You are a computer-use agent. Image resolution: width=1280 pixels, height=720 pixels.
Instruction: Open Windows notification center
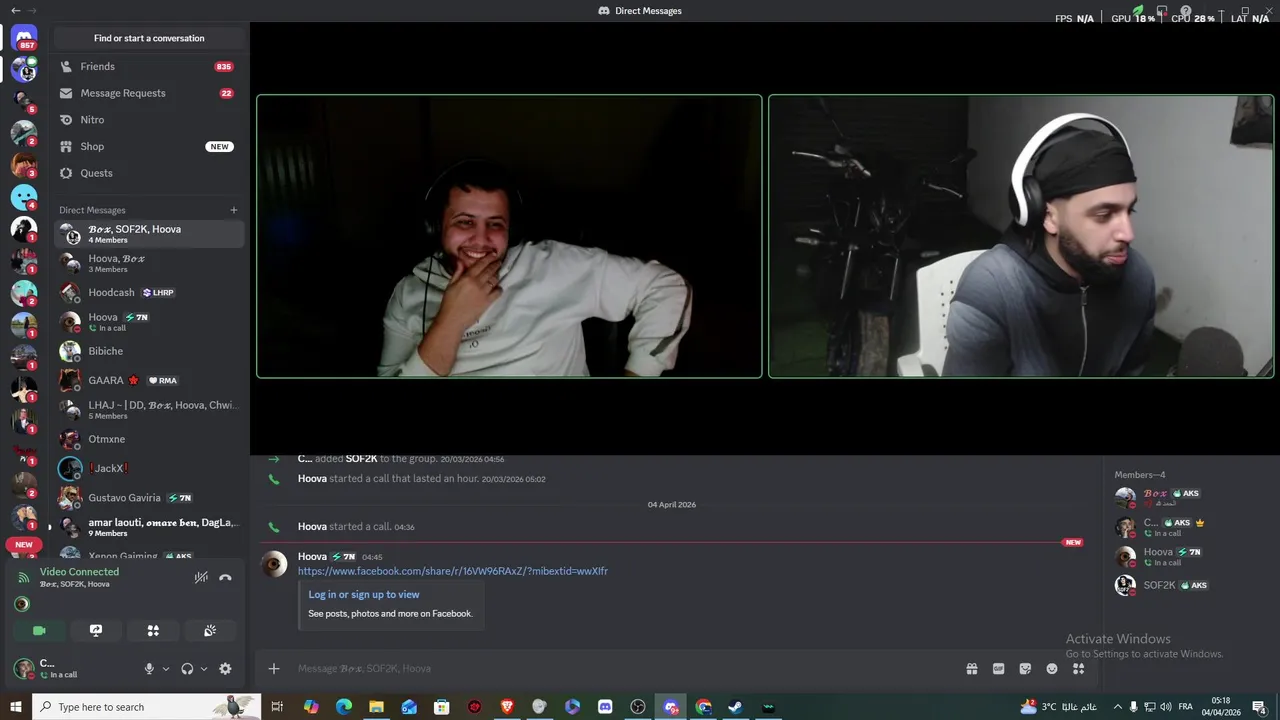[1260, 707]
